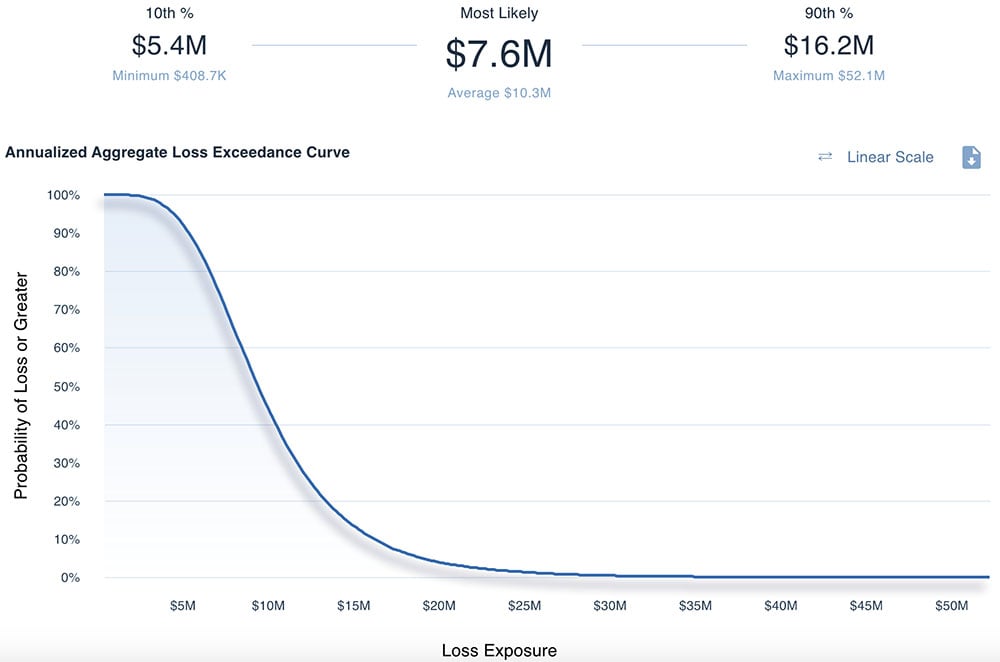Click the 0% y-axis label
The width and height of the screenshot is (1000, 662).
(70, 578)
